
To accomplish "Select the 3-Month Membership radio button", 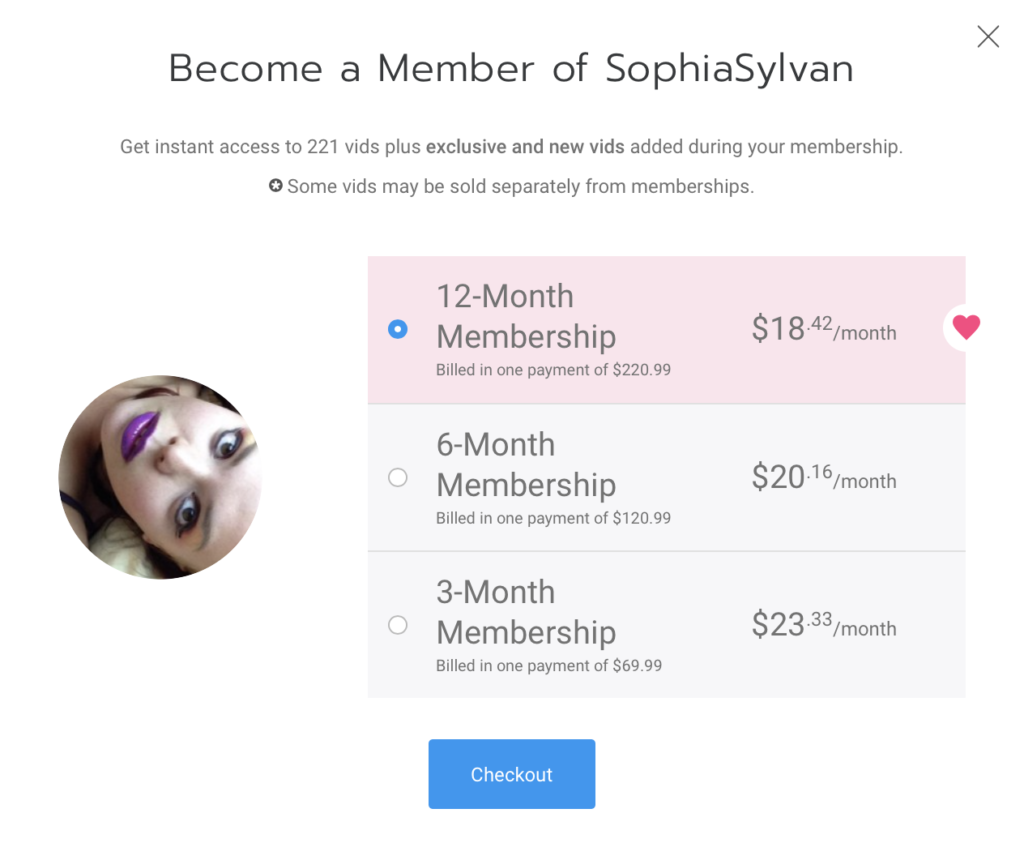I will point(398,625).
